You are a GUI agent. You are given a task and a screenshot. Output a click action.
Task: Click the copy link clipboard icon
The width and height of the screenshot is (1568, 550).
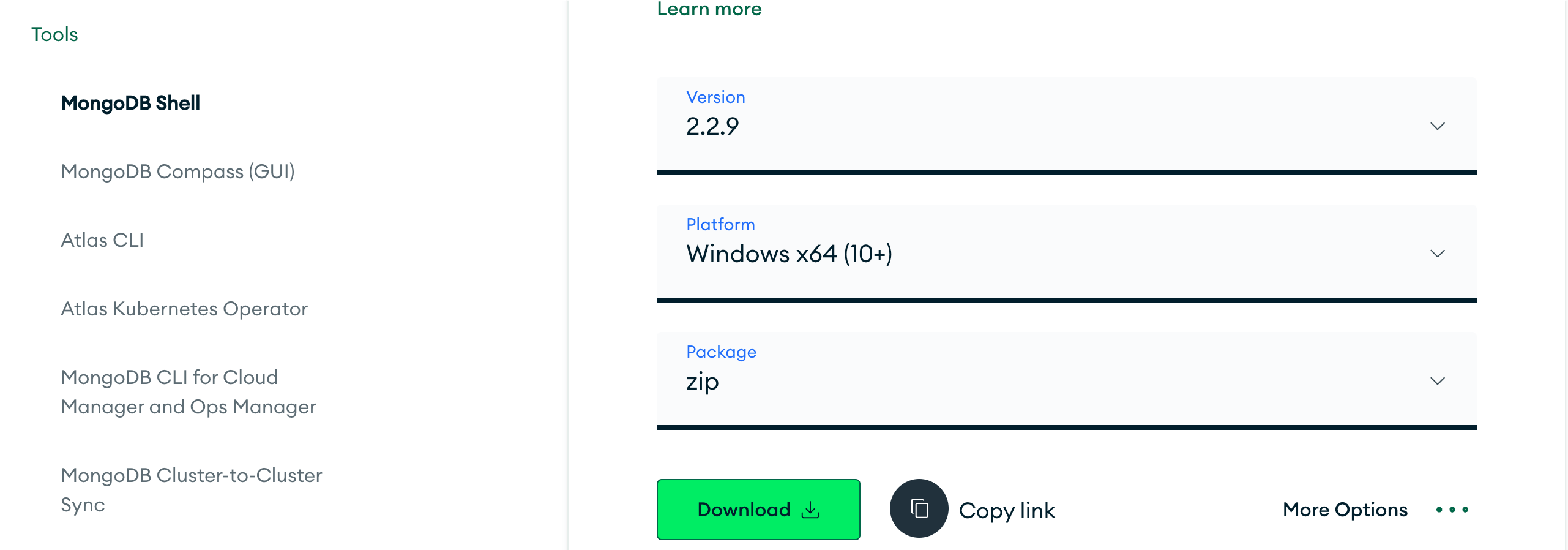coord(919,508)
